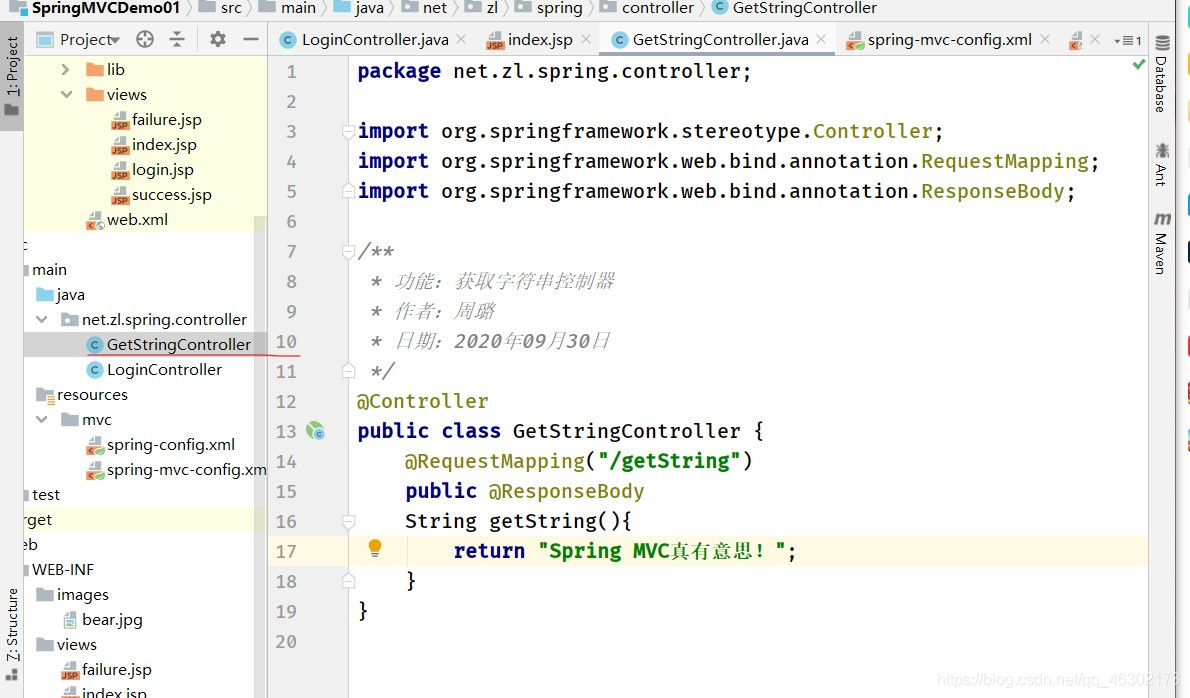Click line number 17 in gutter
This screenshot has height=698, width=1190.
click(x=286, y=552)
